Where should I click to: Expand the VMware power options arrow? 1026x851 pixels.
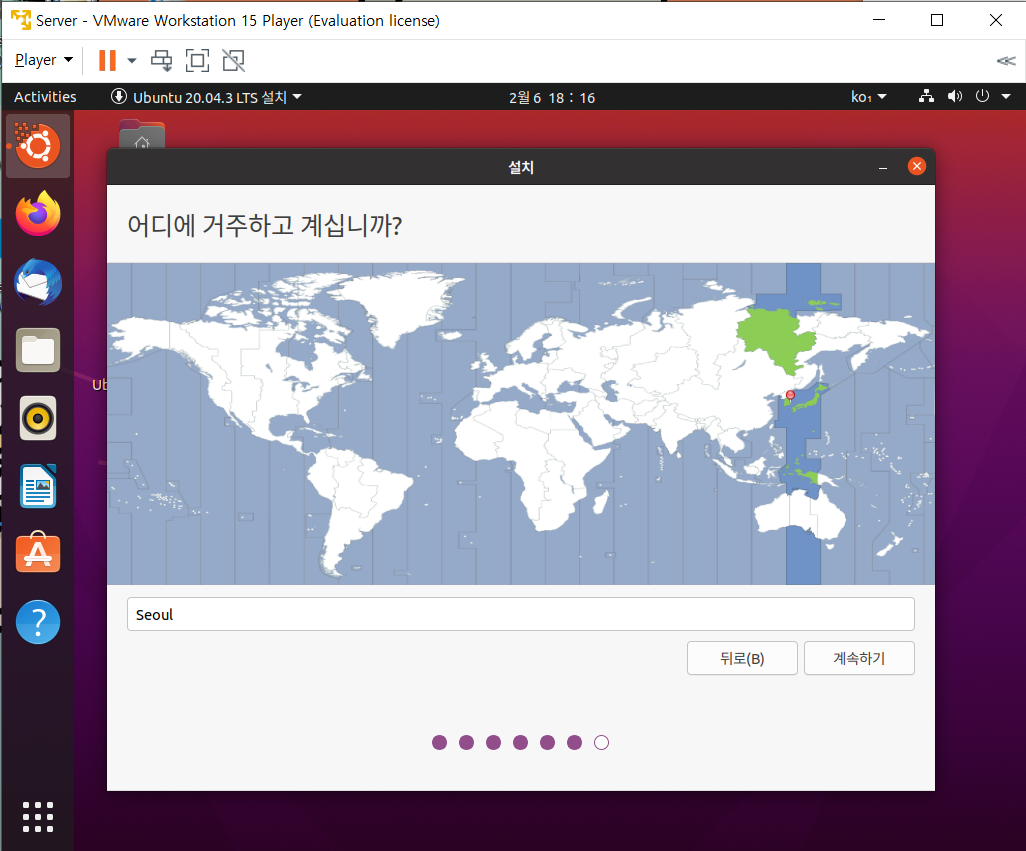[132, 60]
